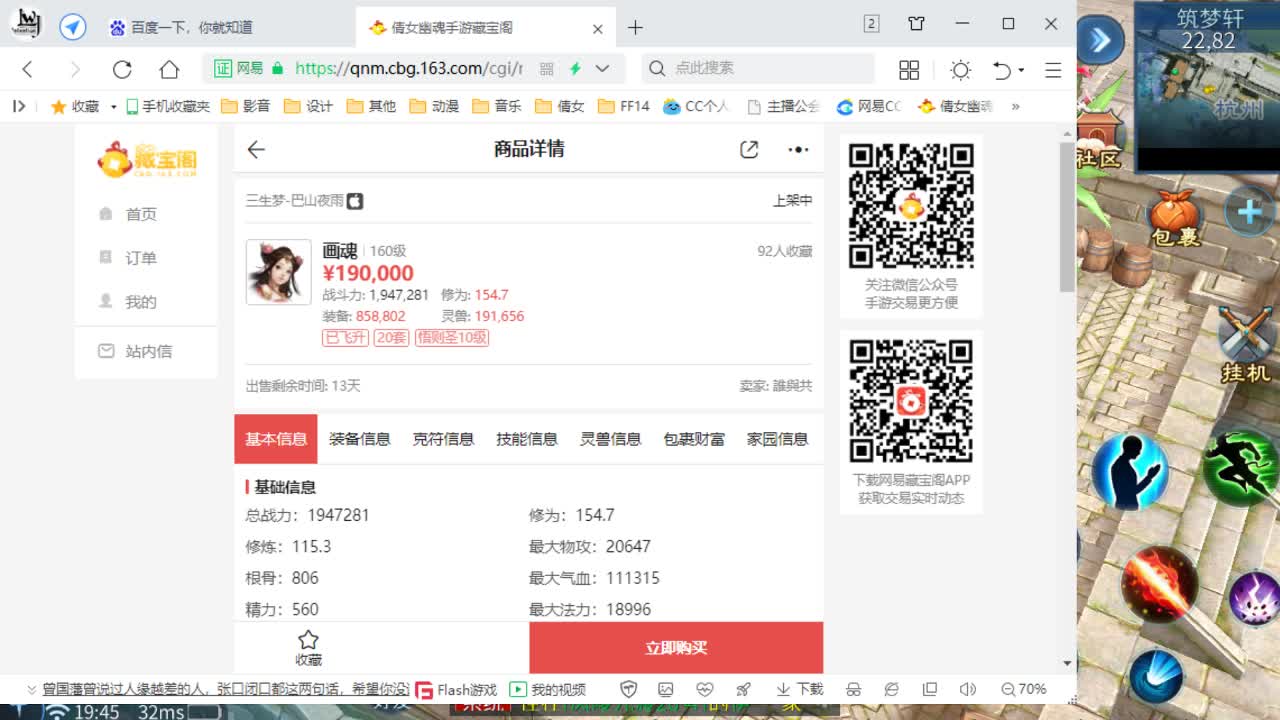Open the 首页 home icon in sidebar
This screenshot has width=1280, height=720.
coord(108,213)
